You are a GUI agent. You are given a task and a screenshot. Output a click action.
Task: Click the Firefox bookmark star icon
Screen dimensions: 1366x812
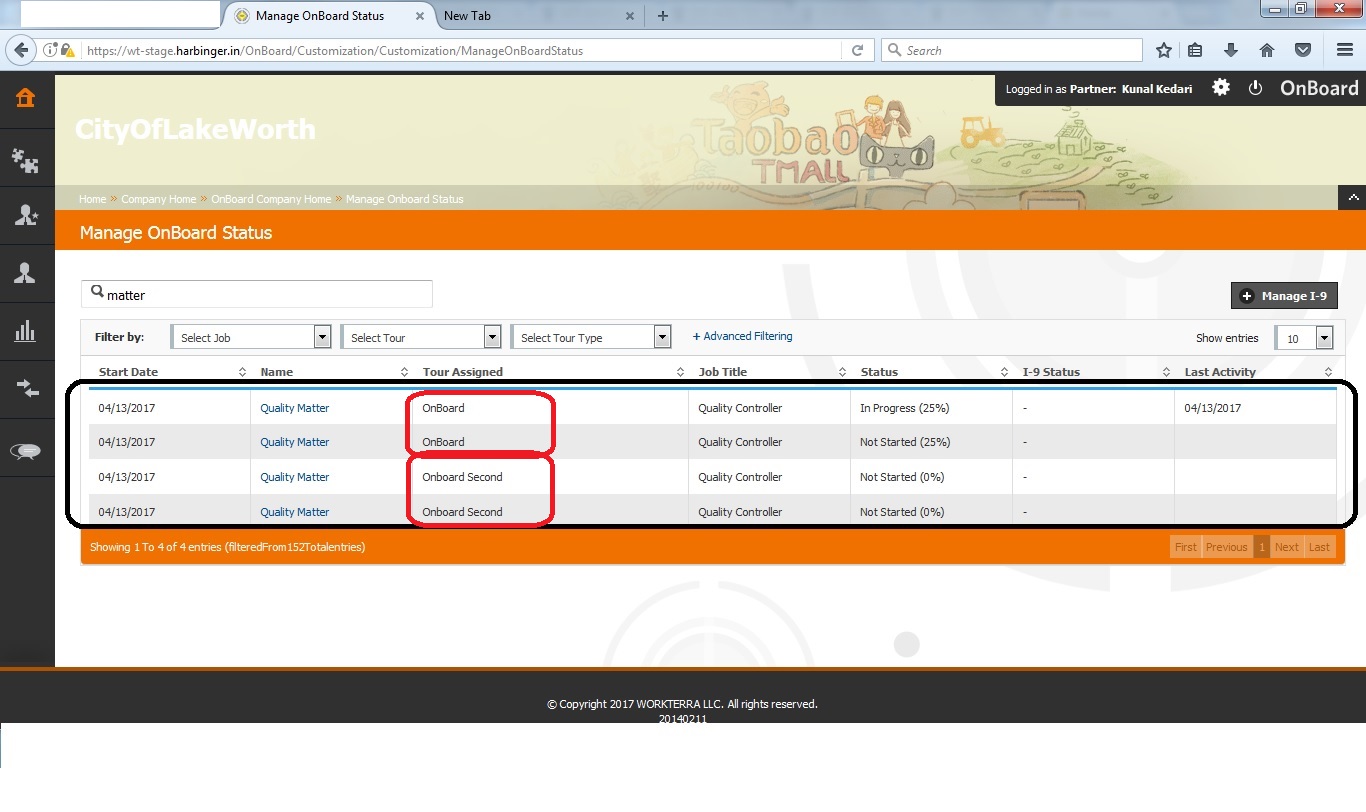coord(1164,50)
